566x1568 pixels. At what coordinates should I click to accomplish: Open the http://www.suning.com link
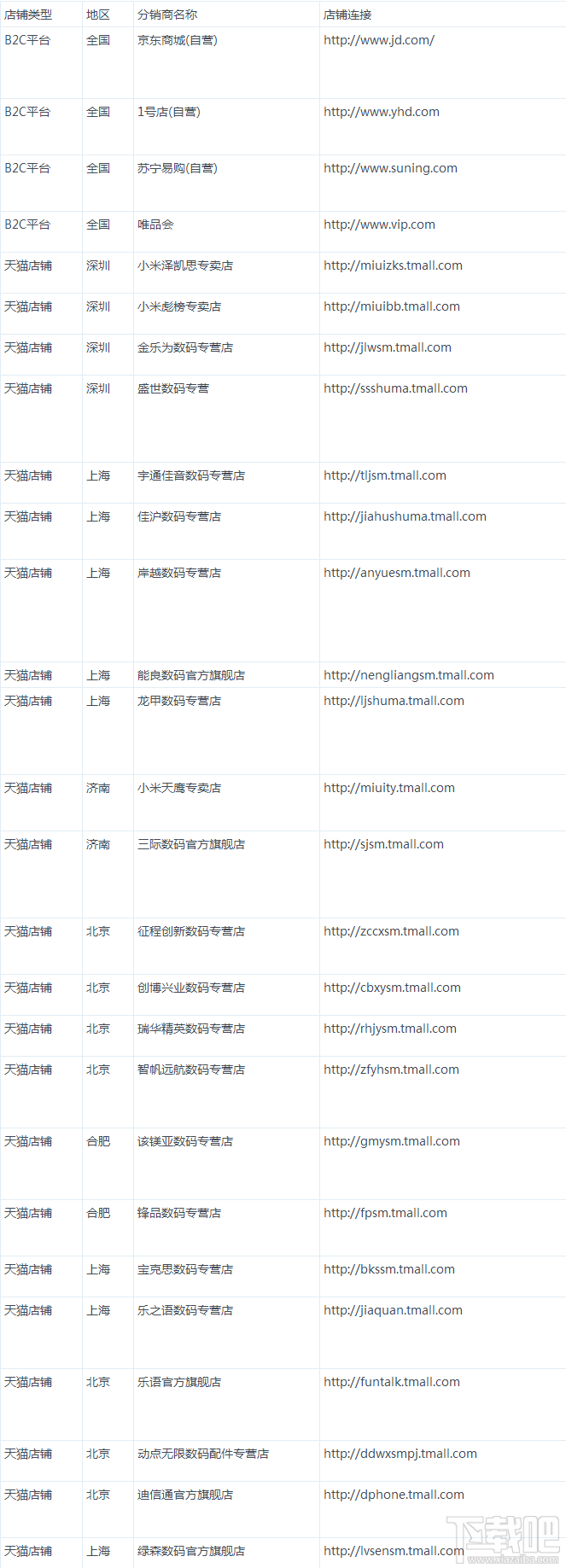click(x=390, y=168)
